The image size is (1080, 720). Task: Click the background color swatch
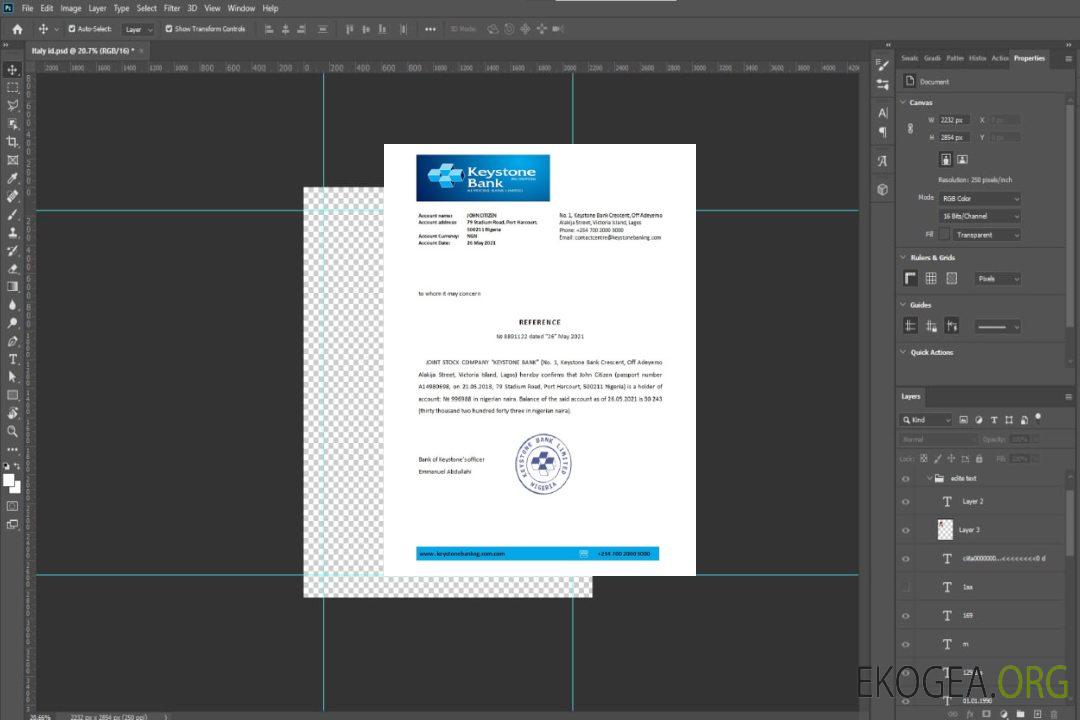point(15,486)
